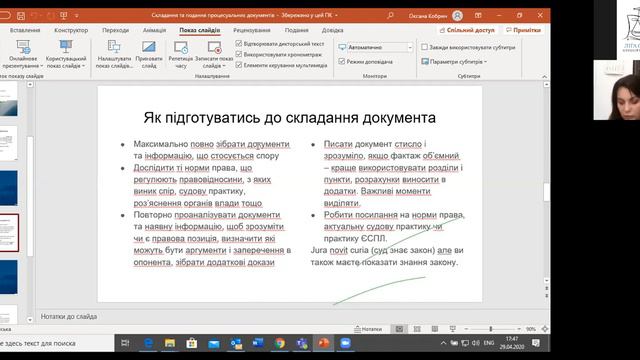
Task: Start Репетиція часу
Action: pyautogui.click(x=180, y=54)
